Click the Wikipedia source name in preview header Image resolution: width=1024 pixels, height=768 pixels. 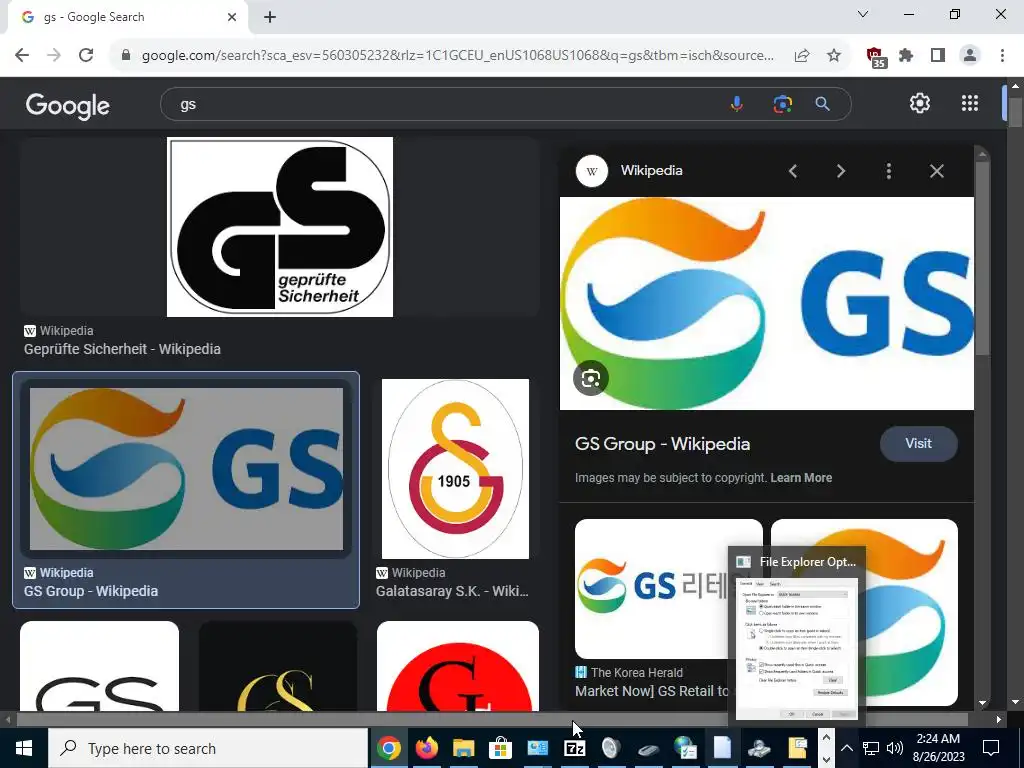coord(651,170)
